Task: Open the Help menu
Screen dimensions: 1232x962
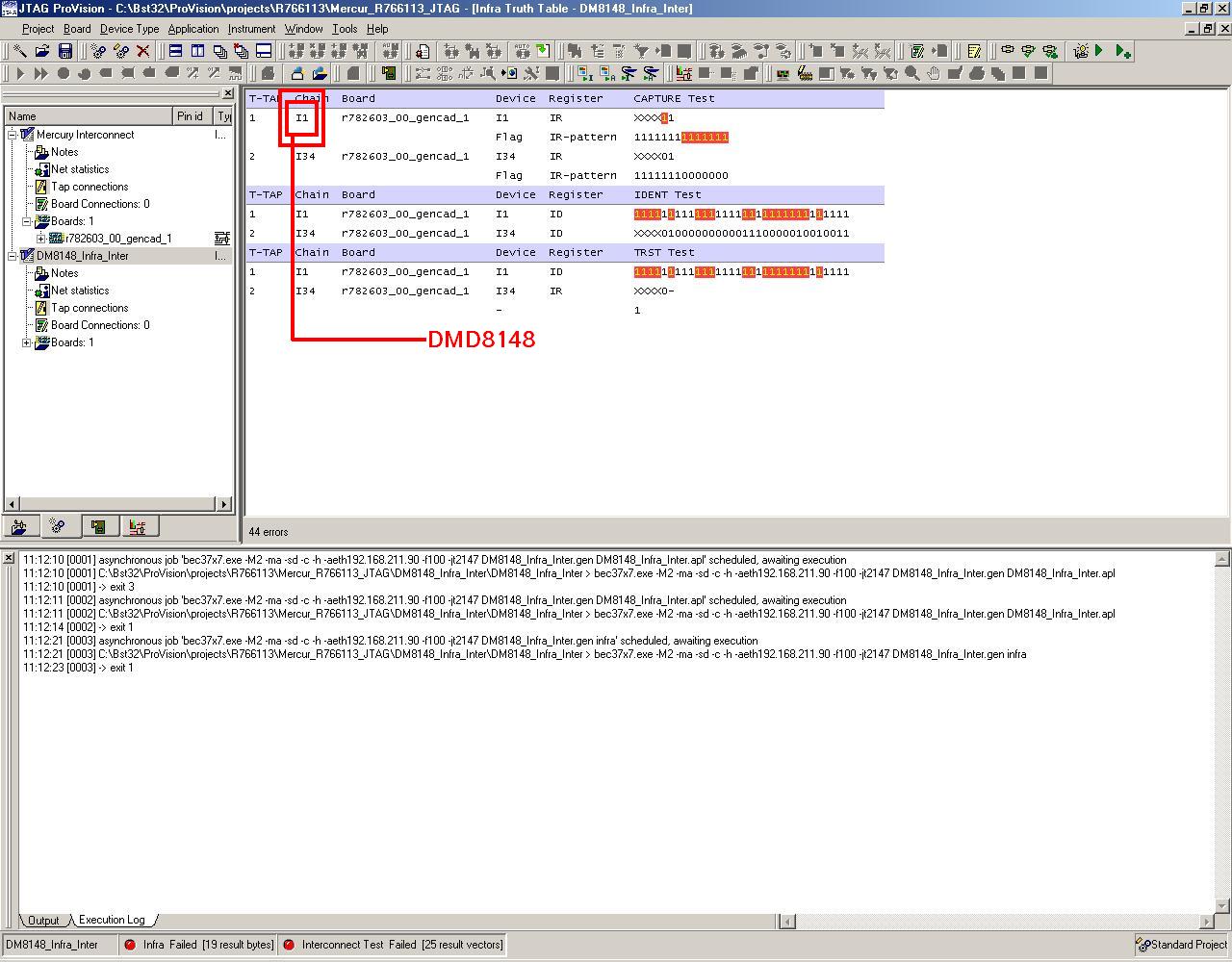Action: (377, 29)
